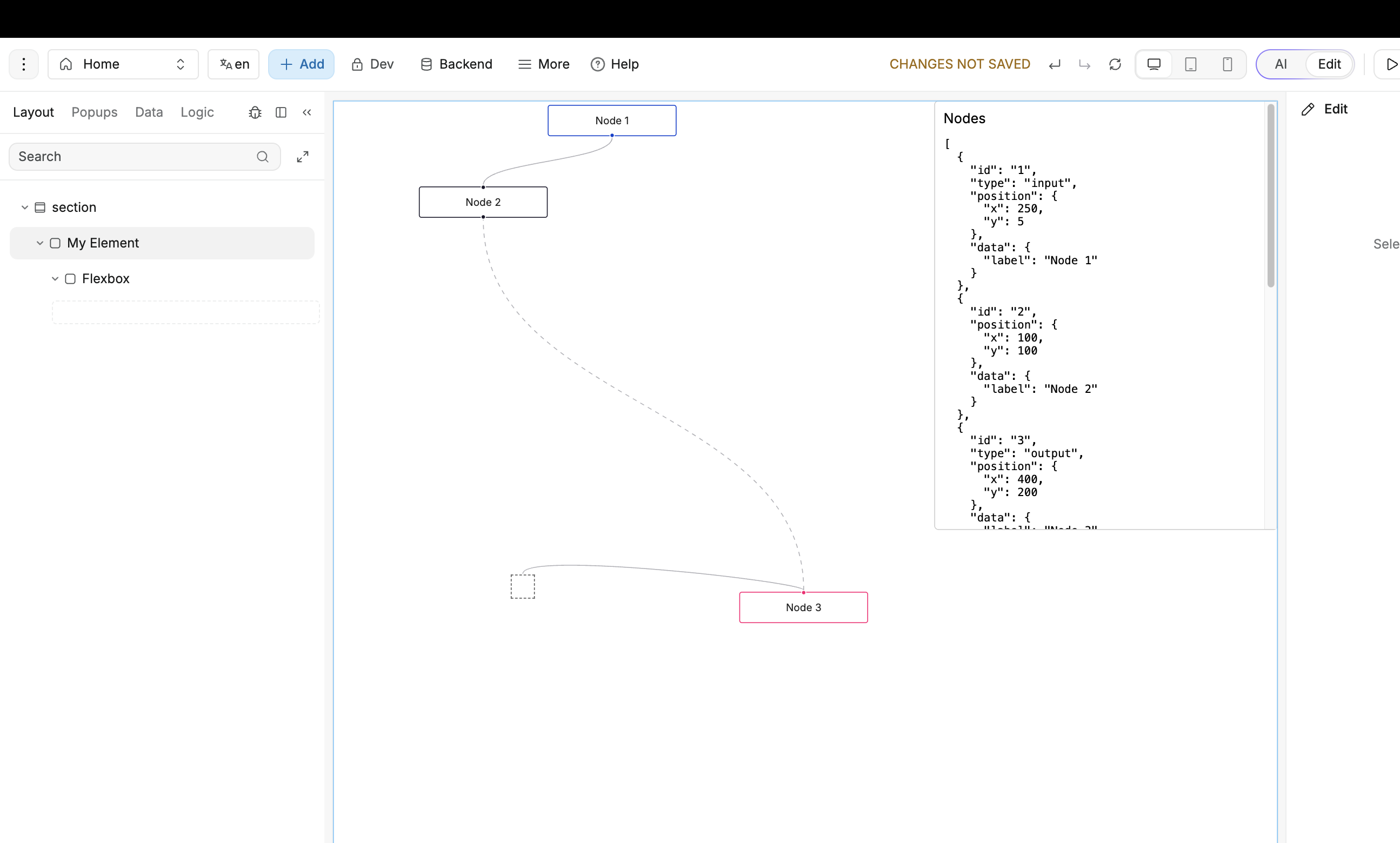Image resolution: width=1400 pixels, height=843 pixels.
Task: Open the three-dot main menu
Action: pos(24,64)
